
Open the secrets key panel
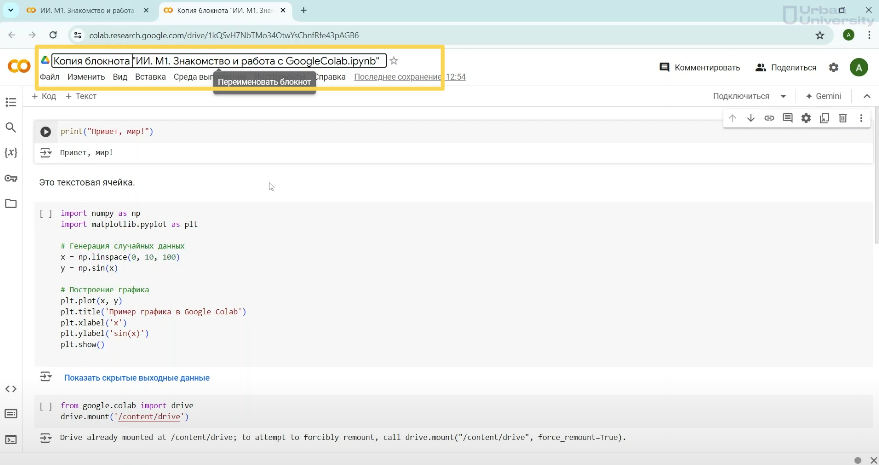(11, 178)
